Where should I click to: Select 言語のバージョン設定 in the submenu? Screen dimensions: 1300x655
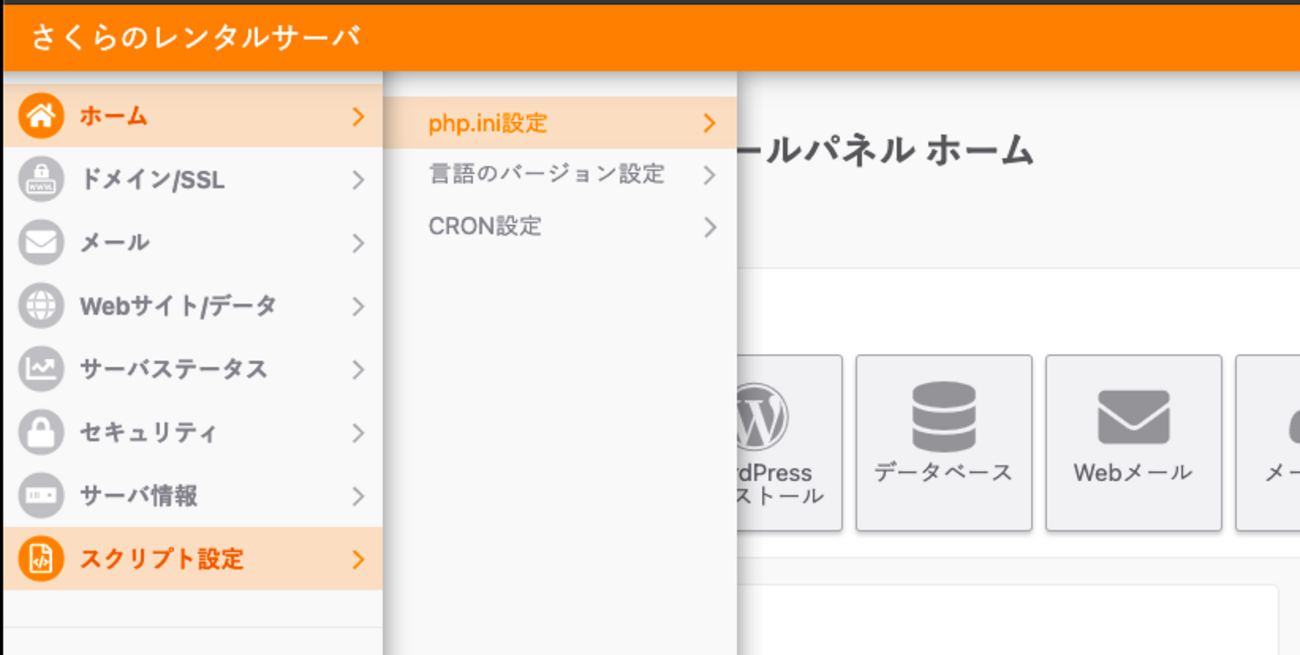coord(560,174)
